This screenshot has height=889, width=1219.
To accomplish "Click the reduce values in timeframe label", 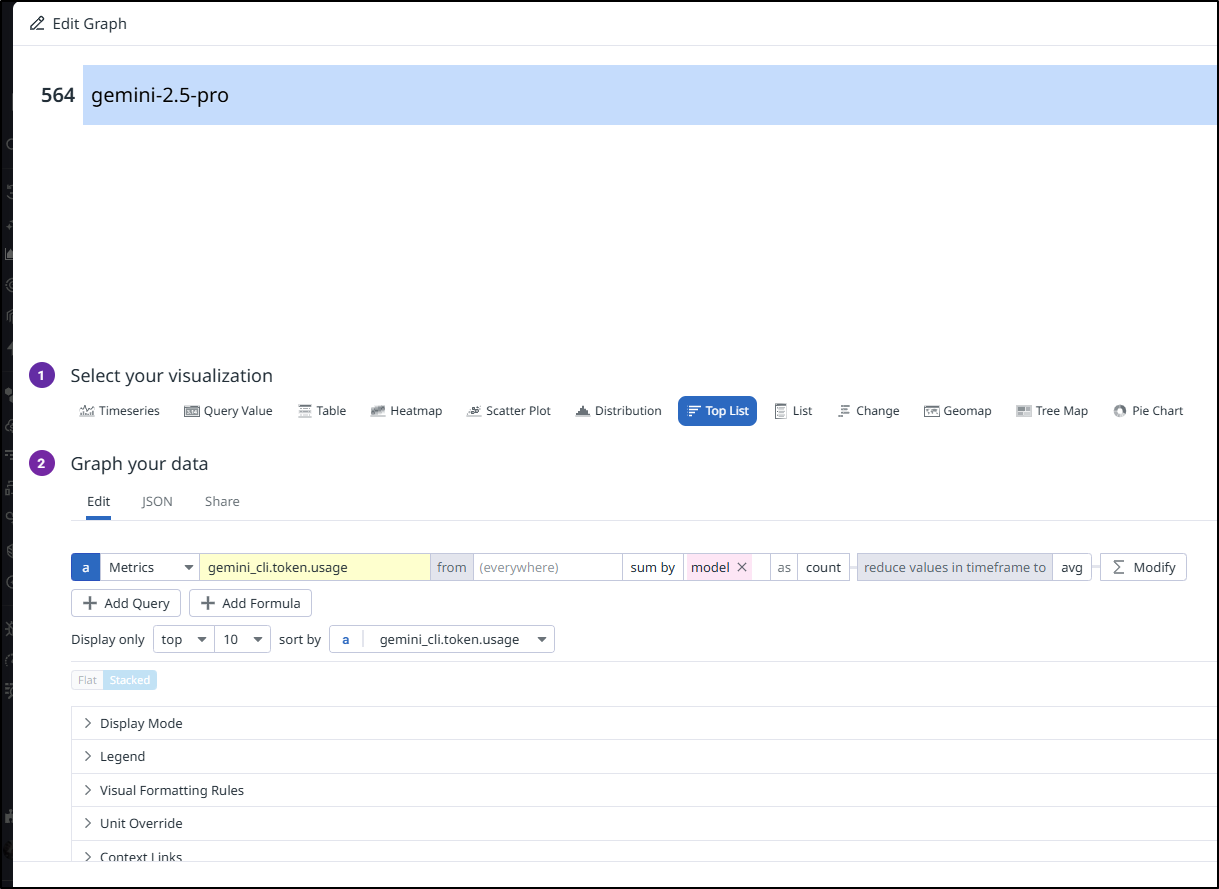I will tap(955, 567).
